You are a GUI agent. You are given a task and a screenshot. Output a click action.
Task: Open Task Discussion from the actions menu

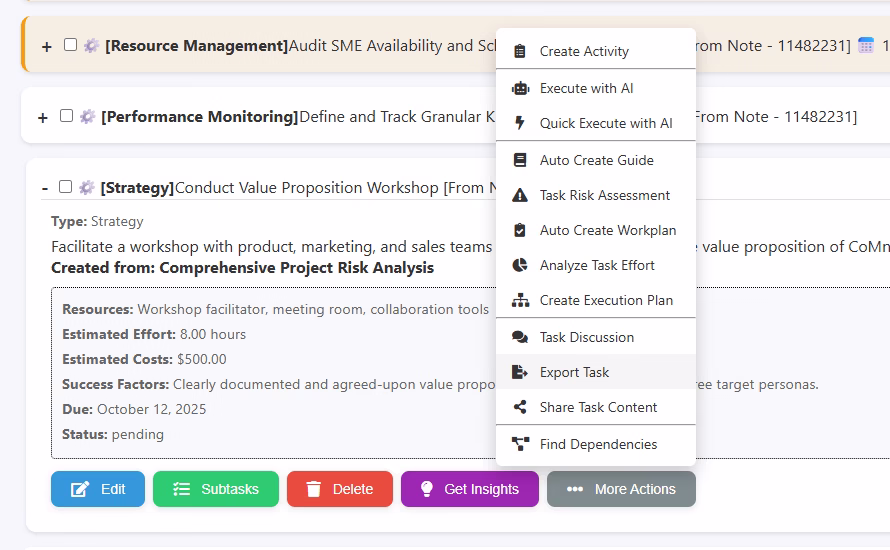tap(586, 337)
